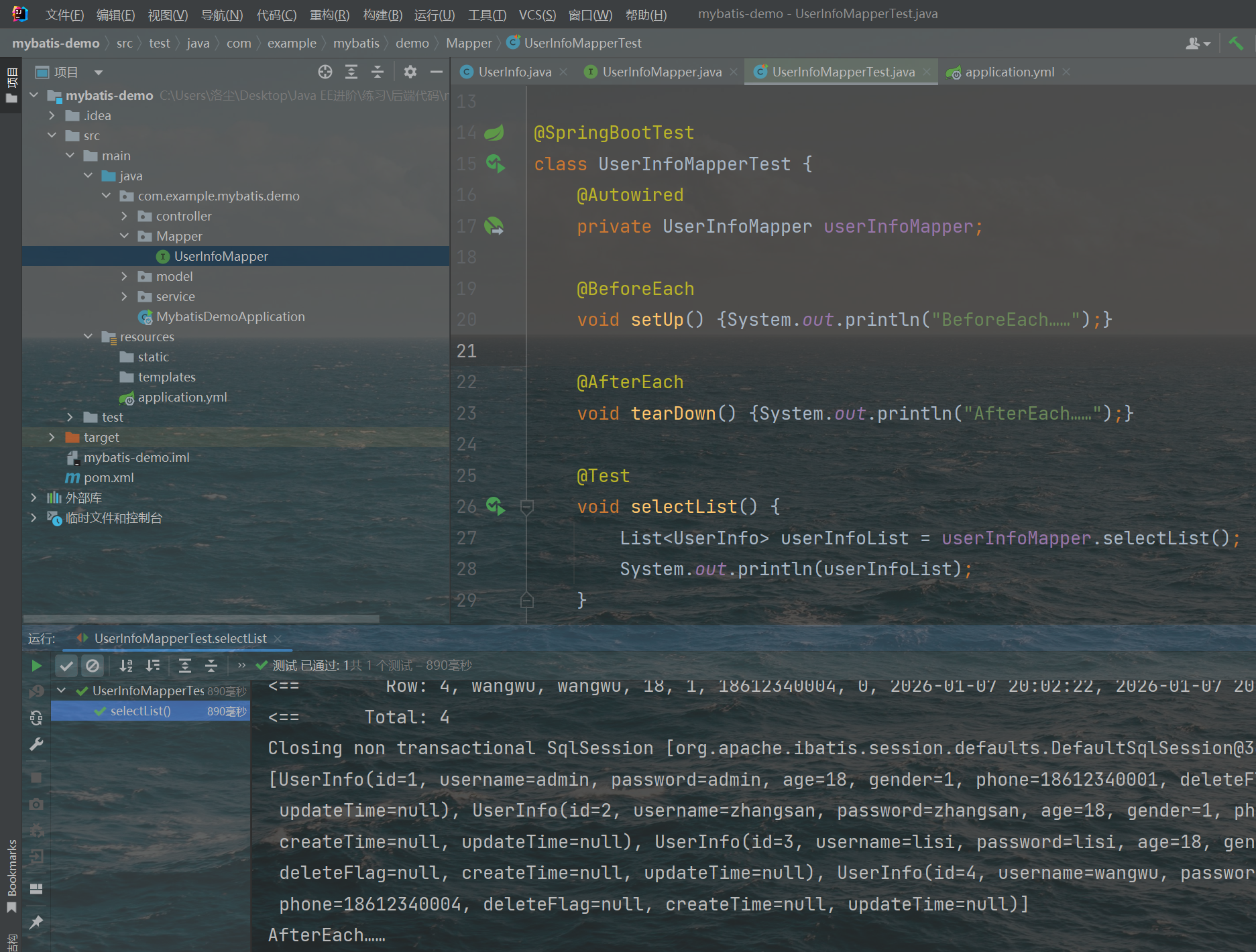Select MybatisDemoApplication in project tree
This screenshot has height=952, width=1256.
coord(230,316)
